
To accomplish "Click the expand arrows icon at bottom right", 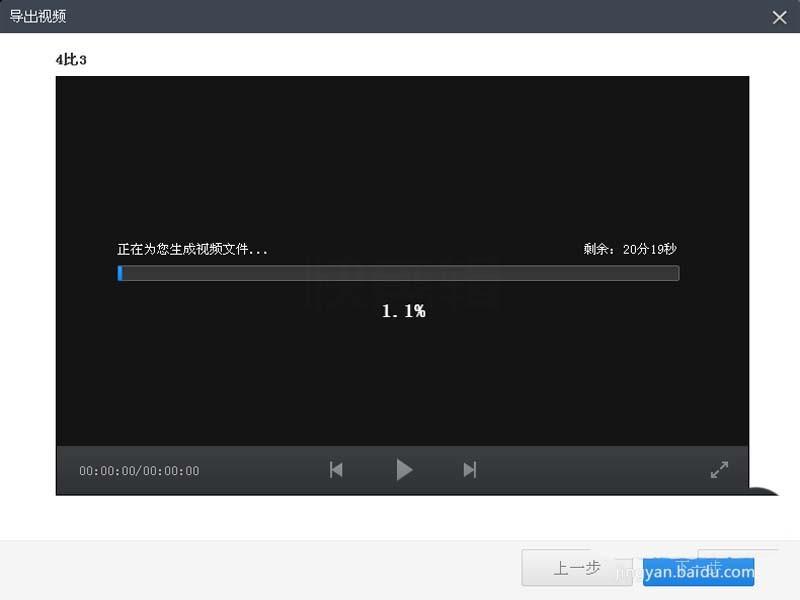I will point(719,470).
